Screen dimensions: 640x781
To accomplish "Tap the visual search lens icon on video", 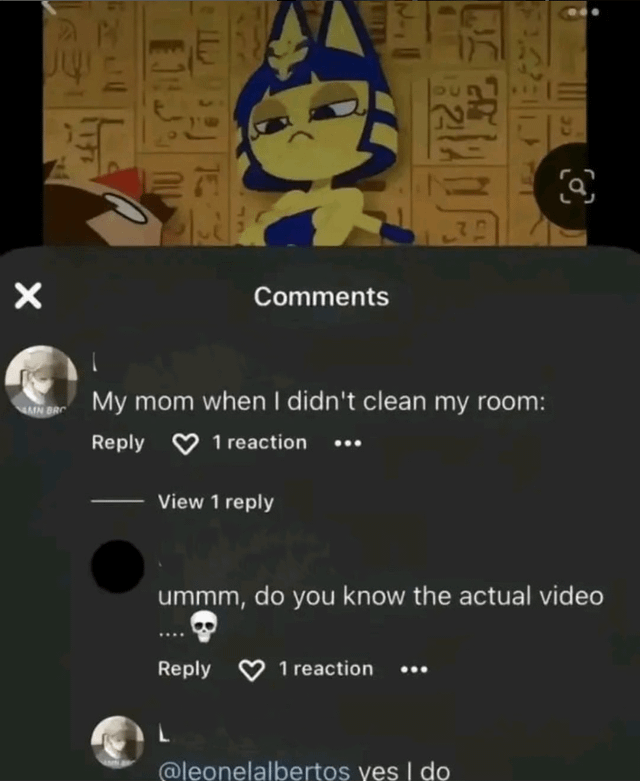I will [x=577, y=186].
